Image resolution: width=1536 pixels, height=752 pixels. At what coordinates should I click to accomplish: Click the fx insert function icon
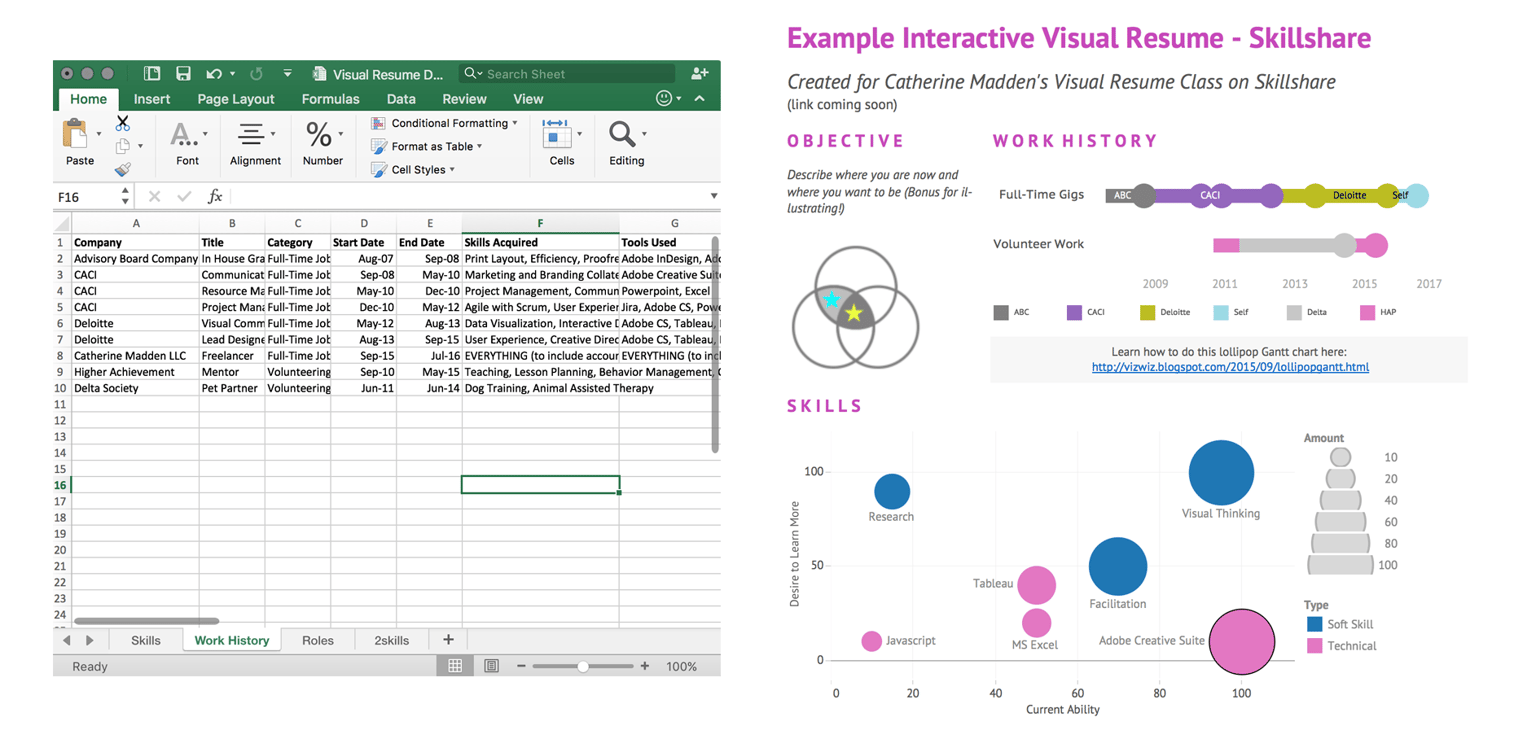tap(214, 196)
